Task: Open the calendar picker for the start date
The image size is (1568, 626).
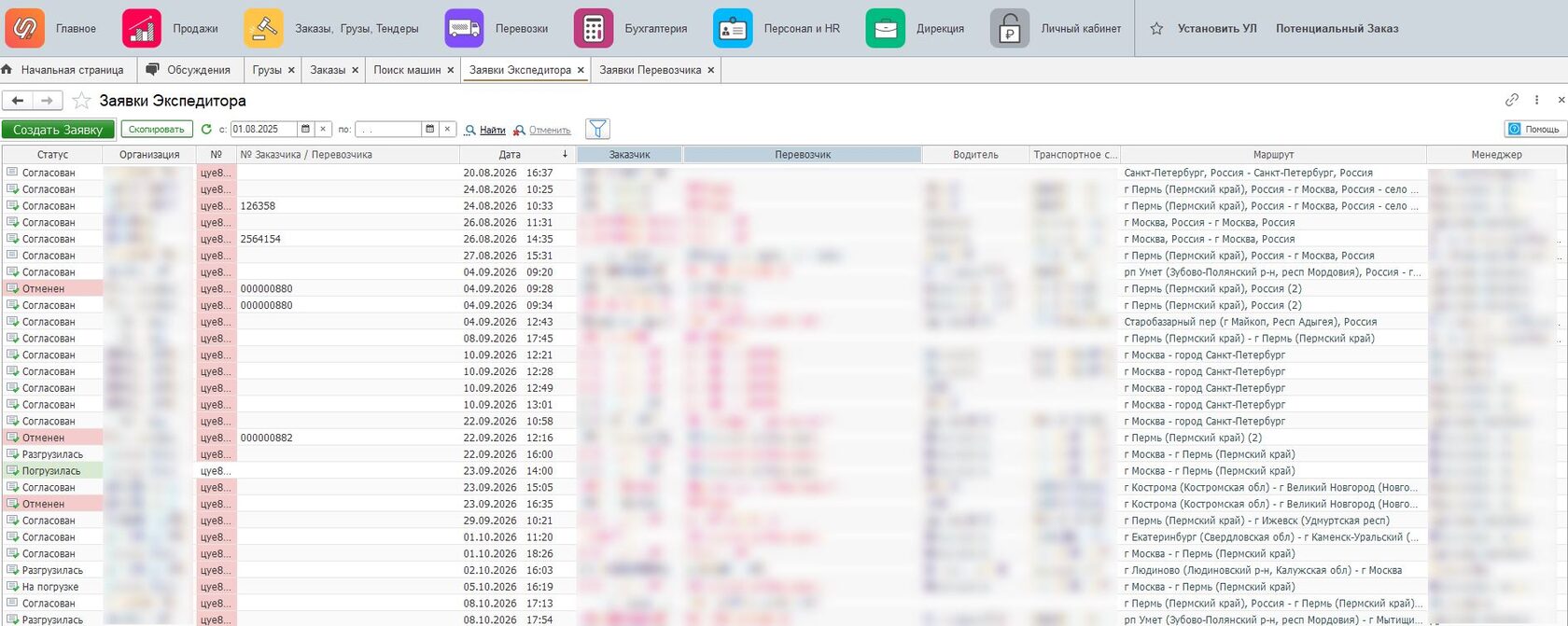Action: (x=305, y=130)
